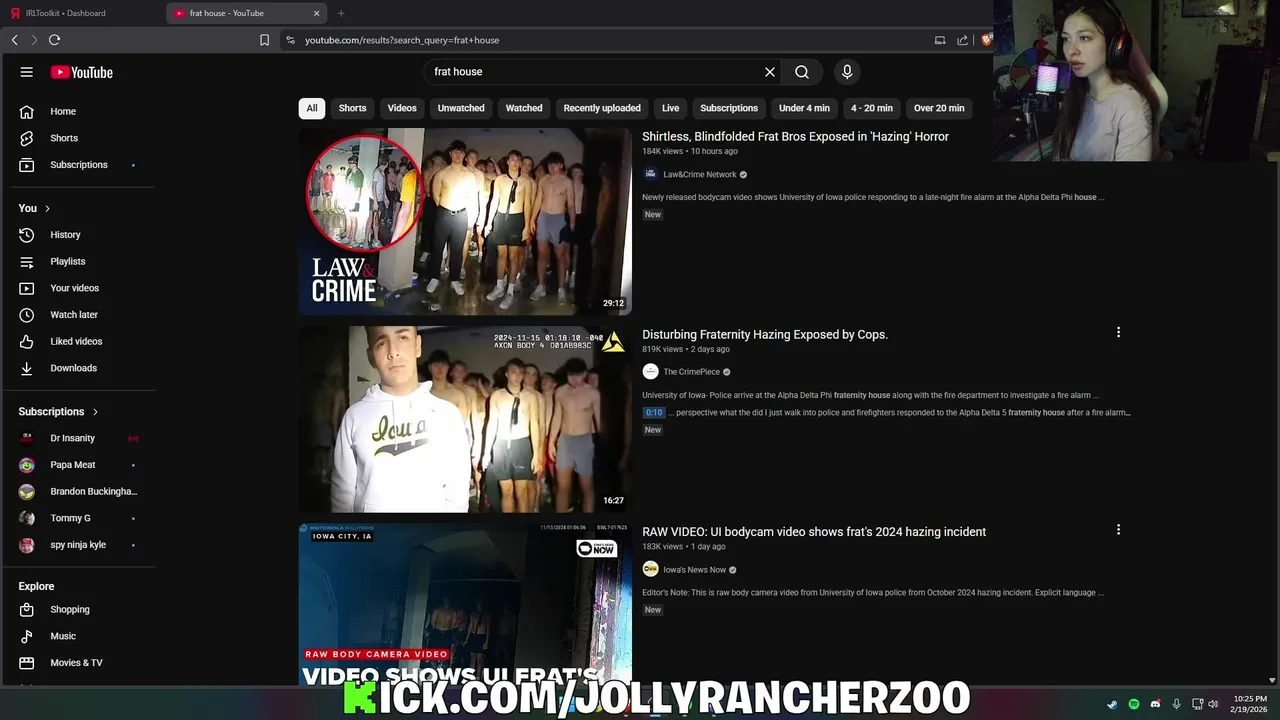Run the search with the magnifier button

click(802, 72)
